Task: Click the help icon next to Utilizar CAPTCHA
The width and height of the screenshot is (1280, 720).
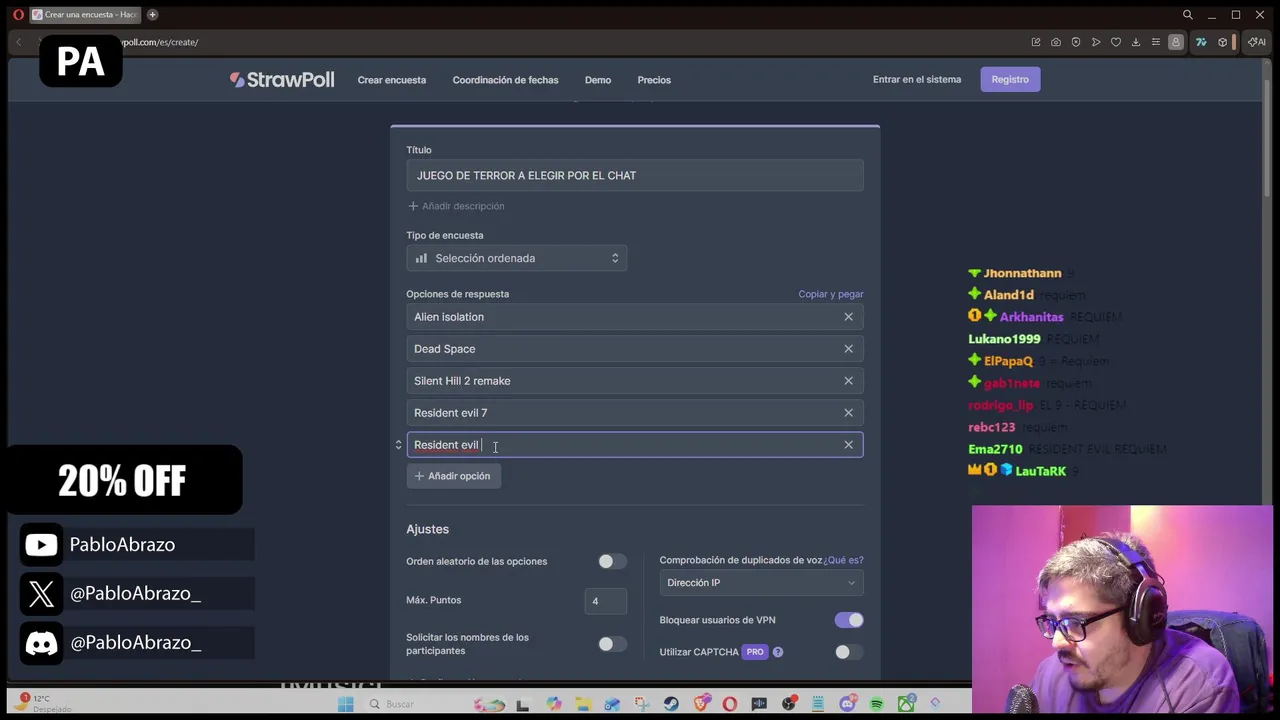Action: [x=777, y=652]
